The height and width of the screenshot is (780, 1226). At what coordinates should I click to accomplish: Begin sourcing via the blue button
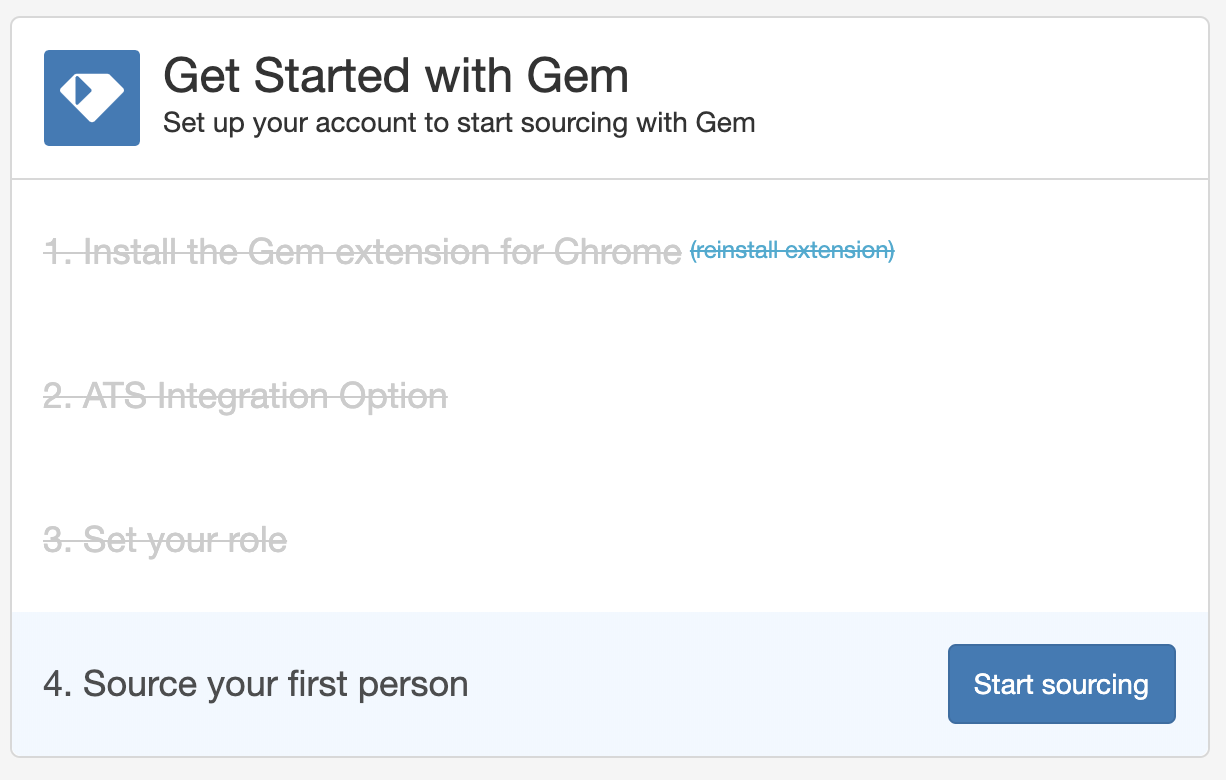tap(1061, 684)
